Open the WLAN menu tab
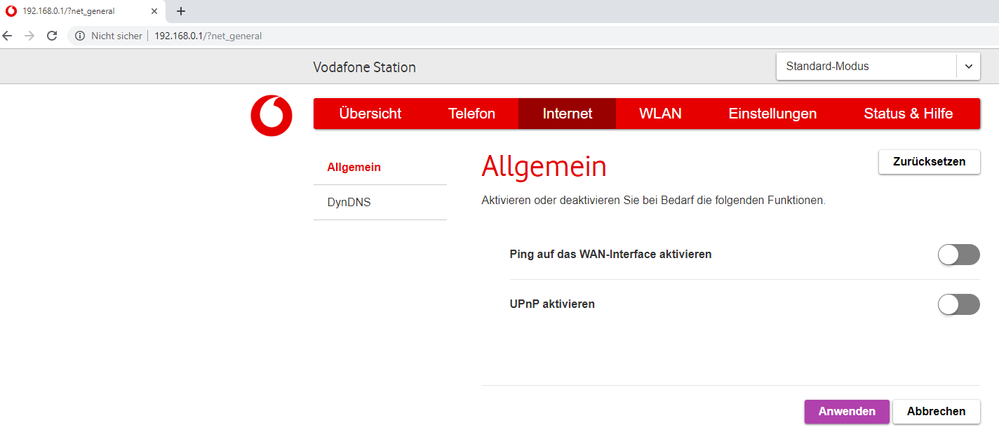999x439 pixels. [660, 114]
